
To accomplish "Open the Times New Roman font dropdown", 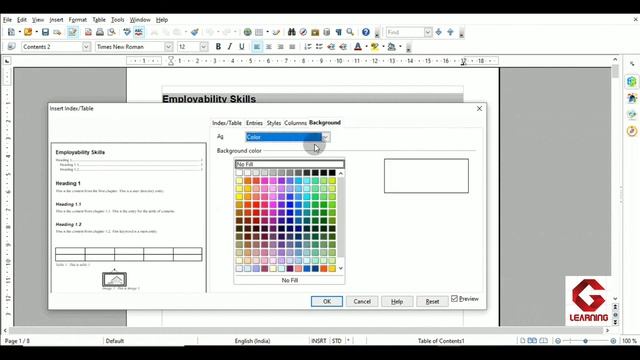I will (168, 47).
